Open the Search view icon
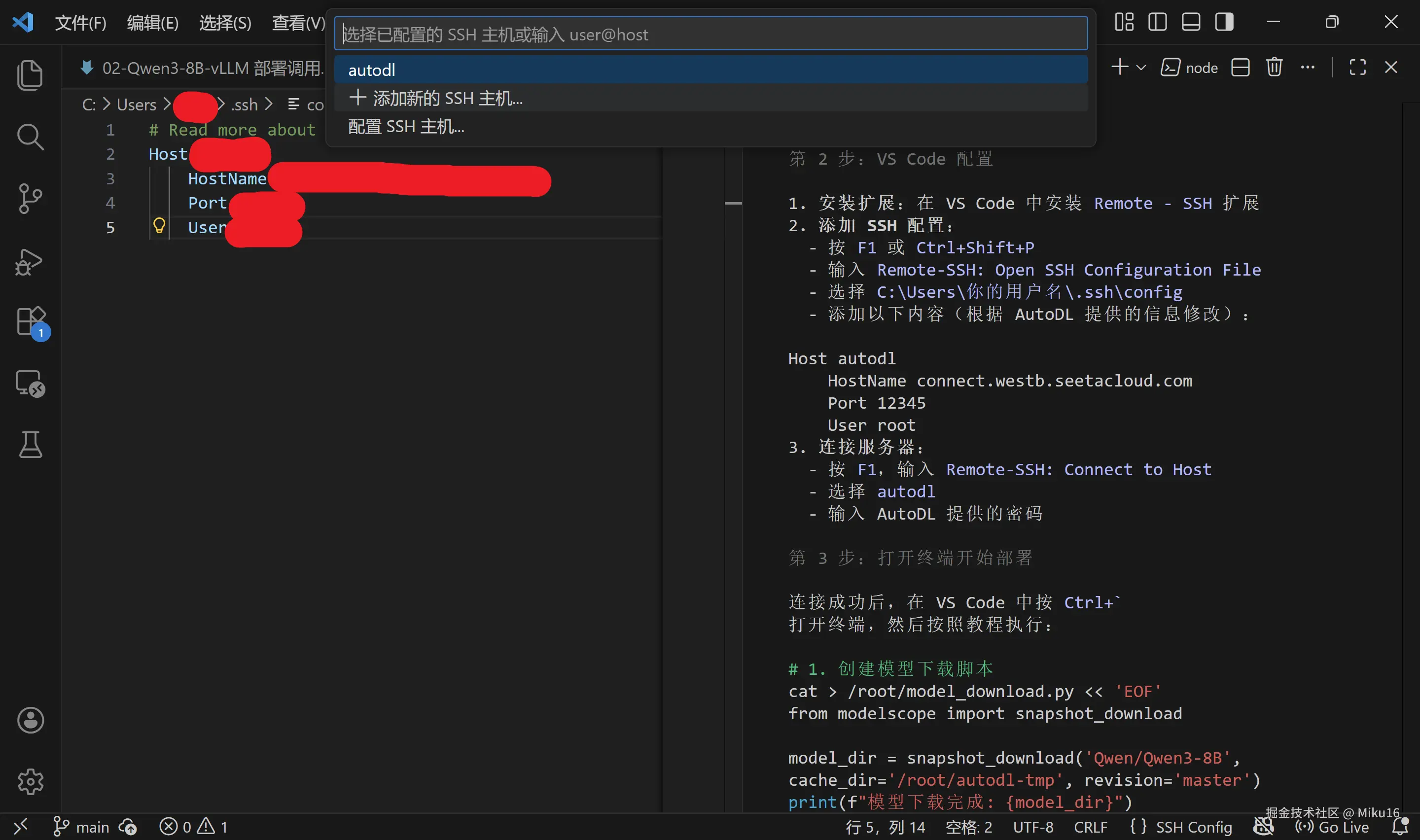Viewport: 1420px width, 840px height. coord(30,137)
